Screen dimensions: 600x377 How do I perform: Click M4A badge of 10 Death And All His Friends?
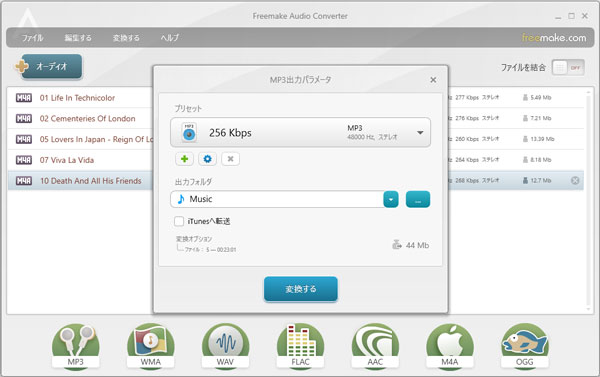(x=24, y=181)
